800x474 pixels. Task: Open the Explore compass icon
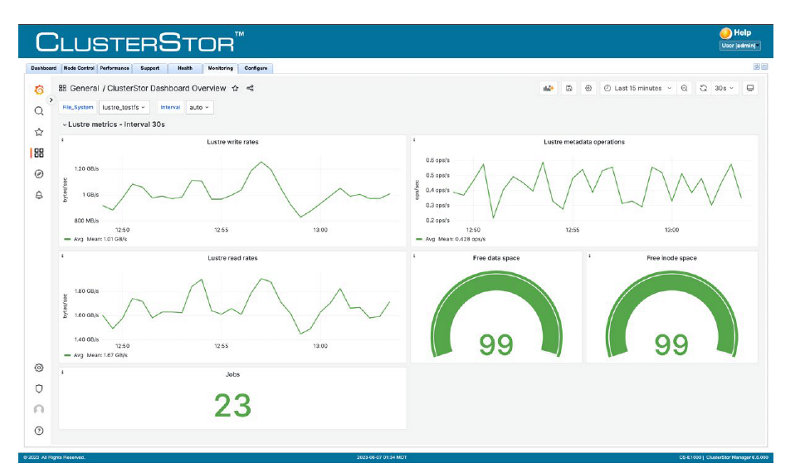39,174
